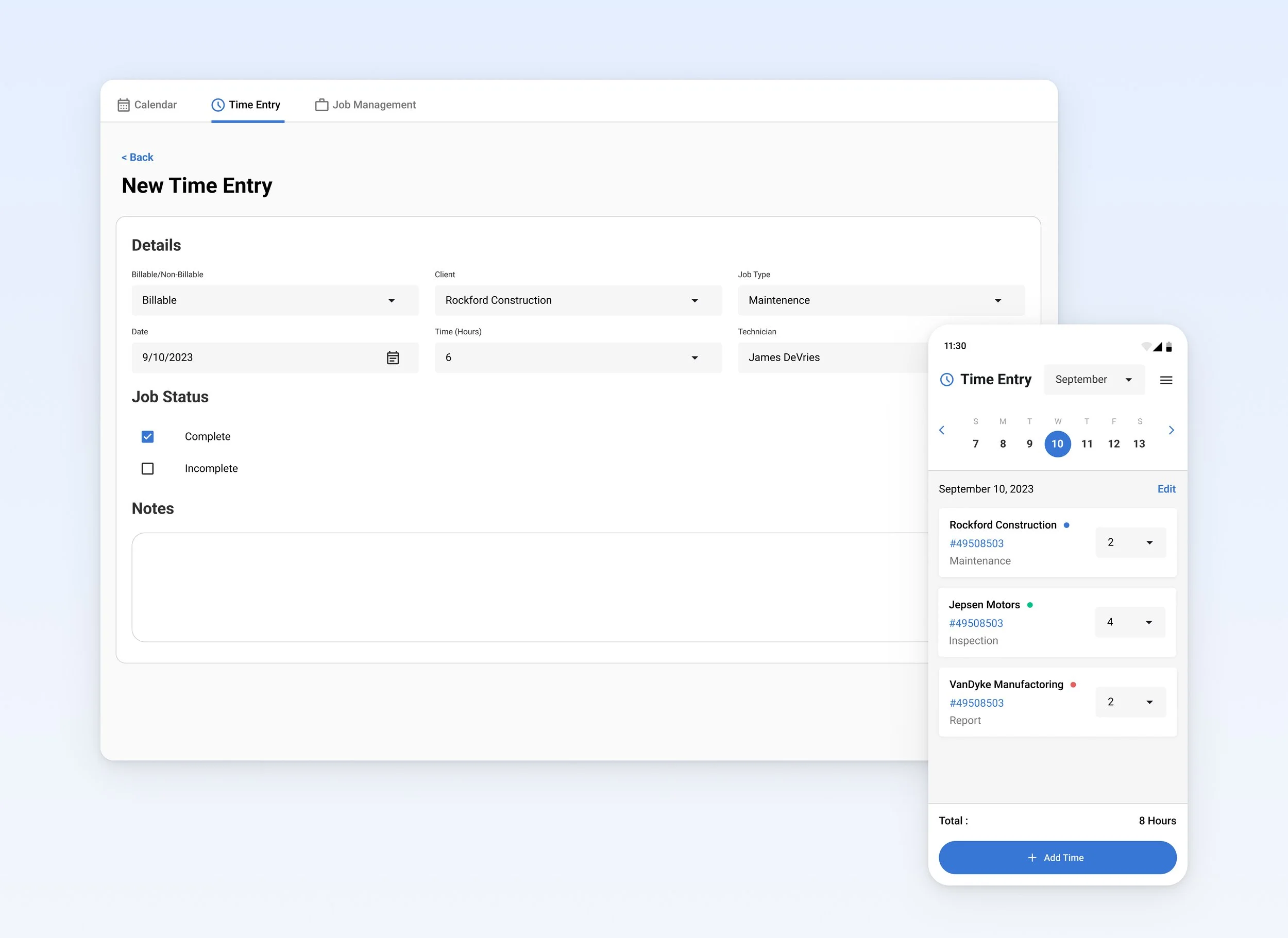This screenshot has width=1288, height=938.
Task: Click the Back link
Action: click(138, 157)
